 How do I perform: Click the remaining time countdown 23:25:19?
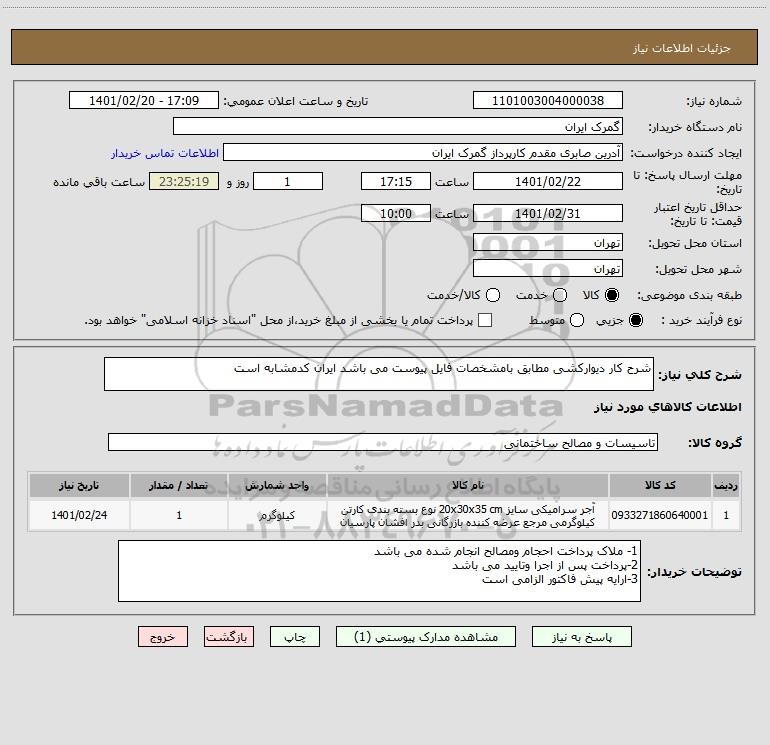point(184,182)
